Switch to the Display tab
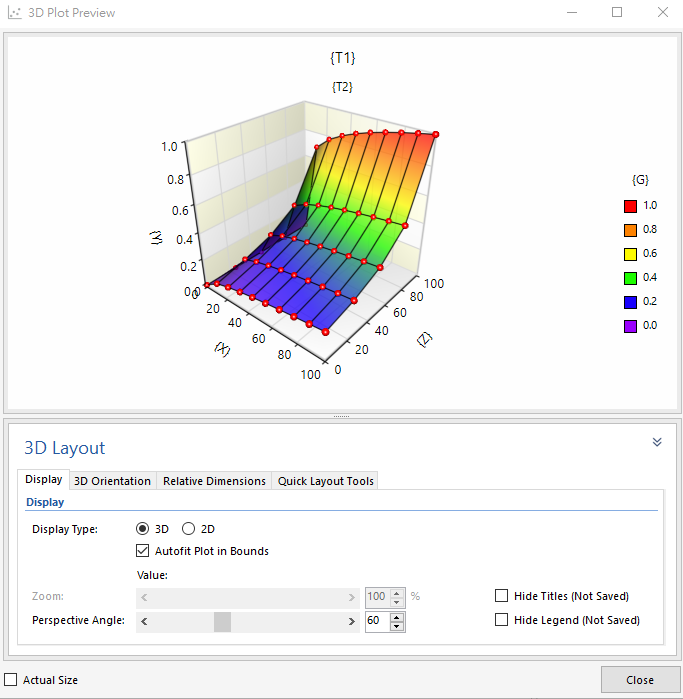 [44, 479]
